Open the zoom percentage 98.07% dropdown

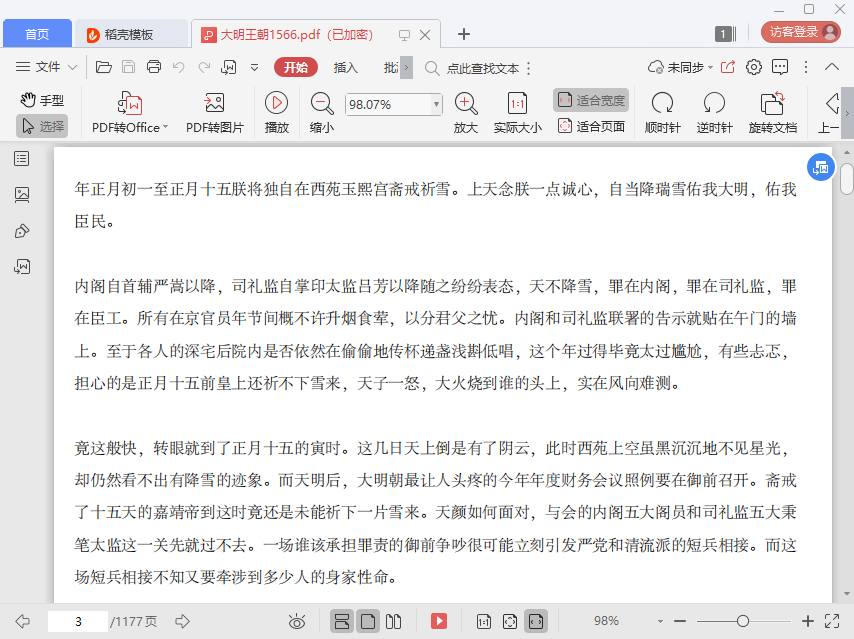(x=436, y=104)
